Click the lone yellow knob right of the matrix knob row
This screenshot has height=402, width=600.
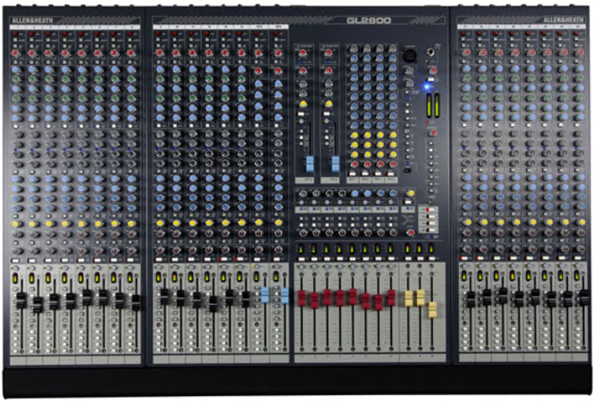point(411,193)
